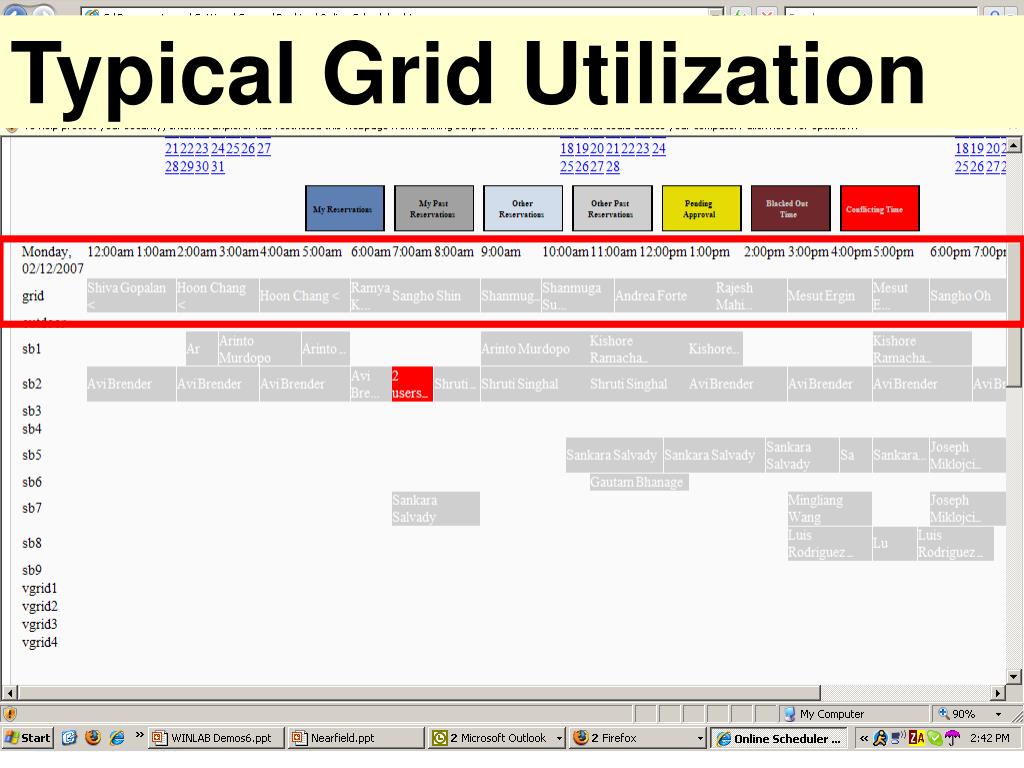1024x768 pixels.
Task: Click the blue quick-launch icon beside Start
Action: point(69,738)
